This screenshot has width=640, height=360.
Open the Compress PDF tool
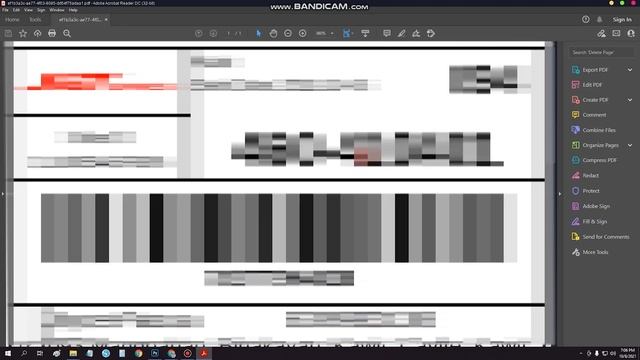pos(599,160)
